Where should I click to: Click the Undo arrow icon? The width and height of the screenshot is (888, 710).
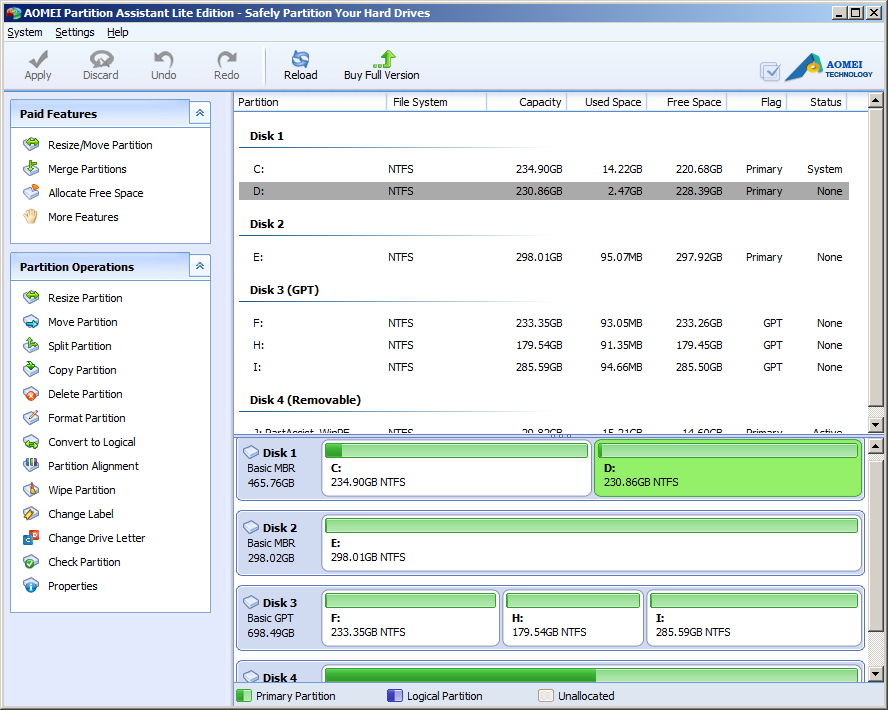click(164, 59)
